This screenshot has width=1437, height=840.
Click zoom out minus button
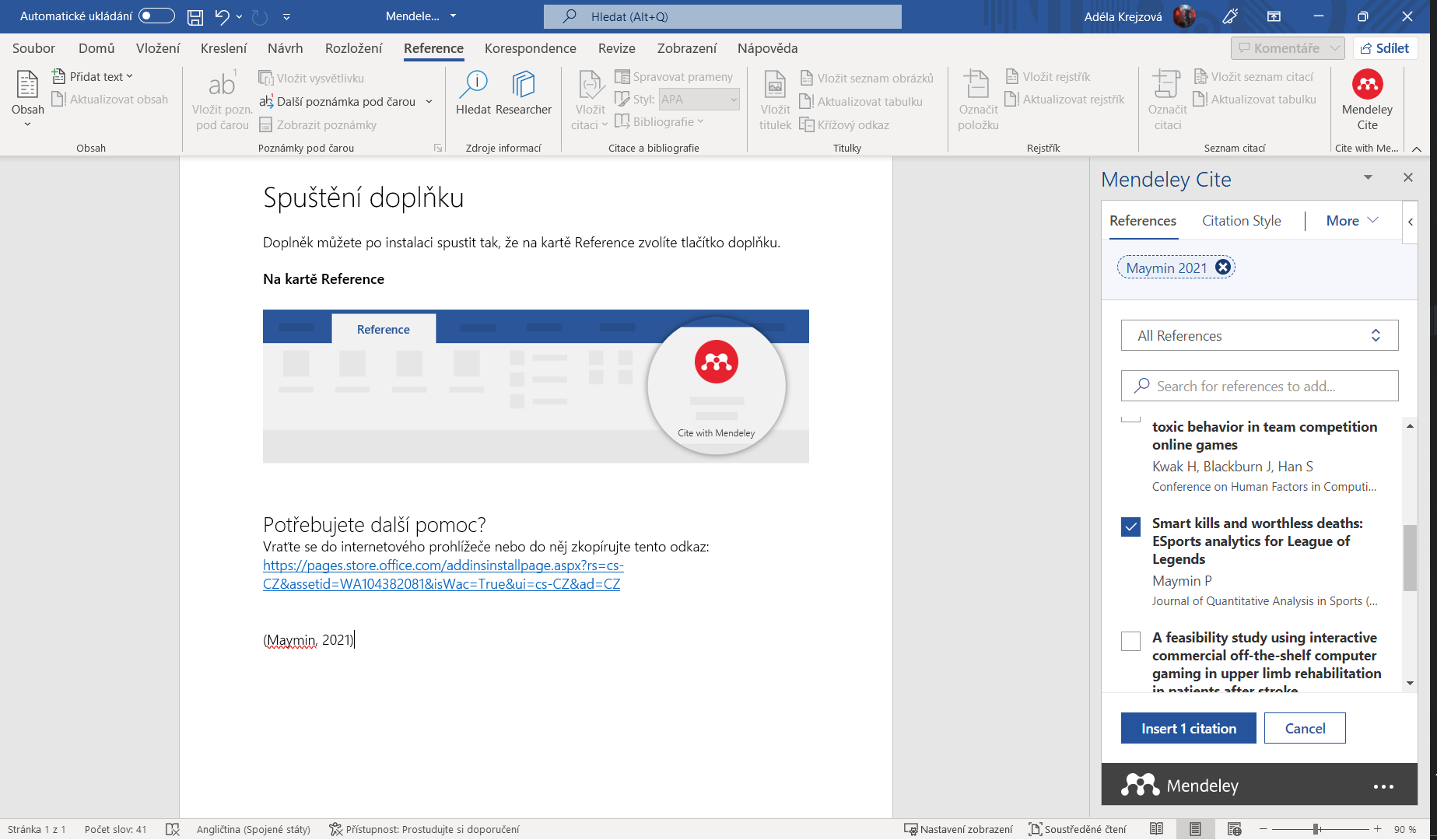click(x=1264, y=829)
